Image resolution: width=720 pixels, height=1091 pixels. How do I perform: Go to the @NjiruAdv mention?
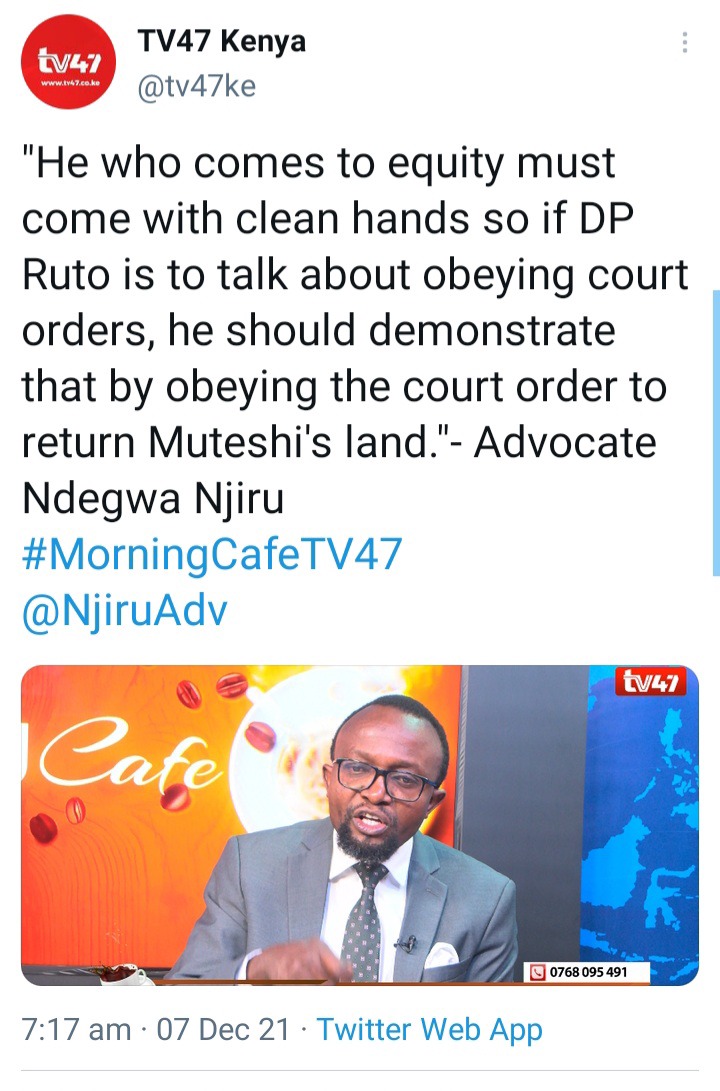(125, 611)
